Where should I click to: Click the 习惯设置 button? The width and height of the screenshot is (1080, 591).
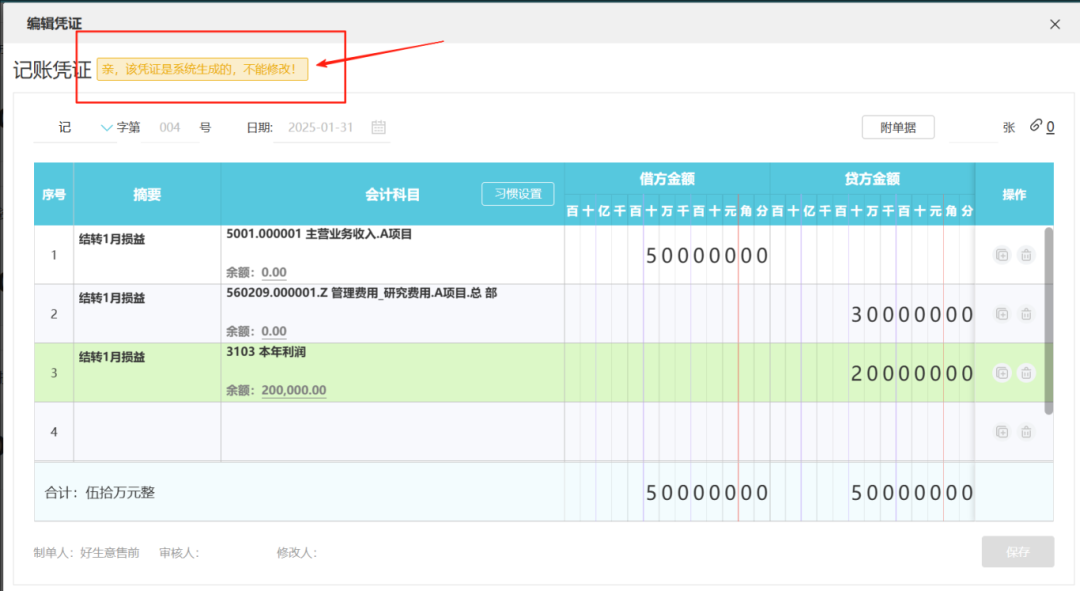tap(518, 194)
